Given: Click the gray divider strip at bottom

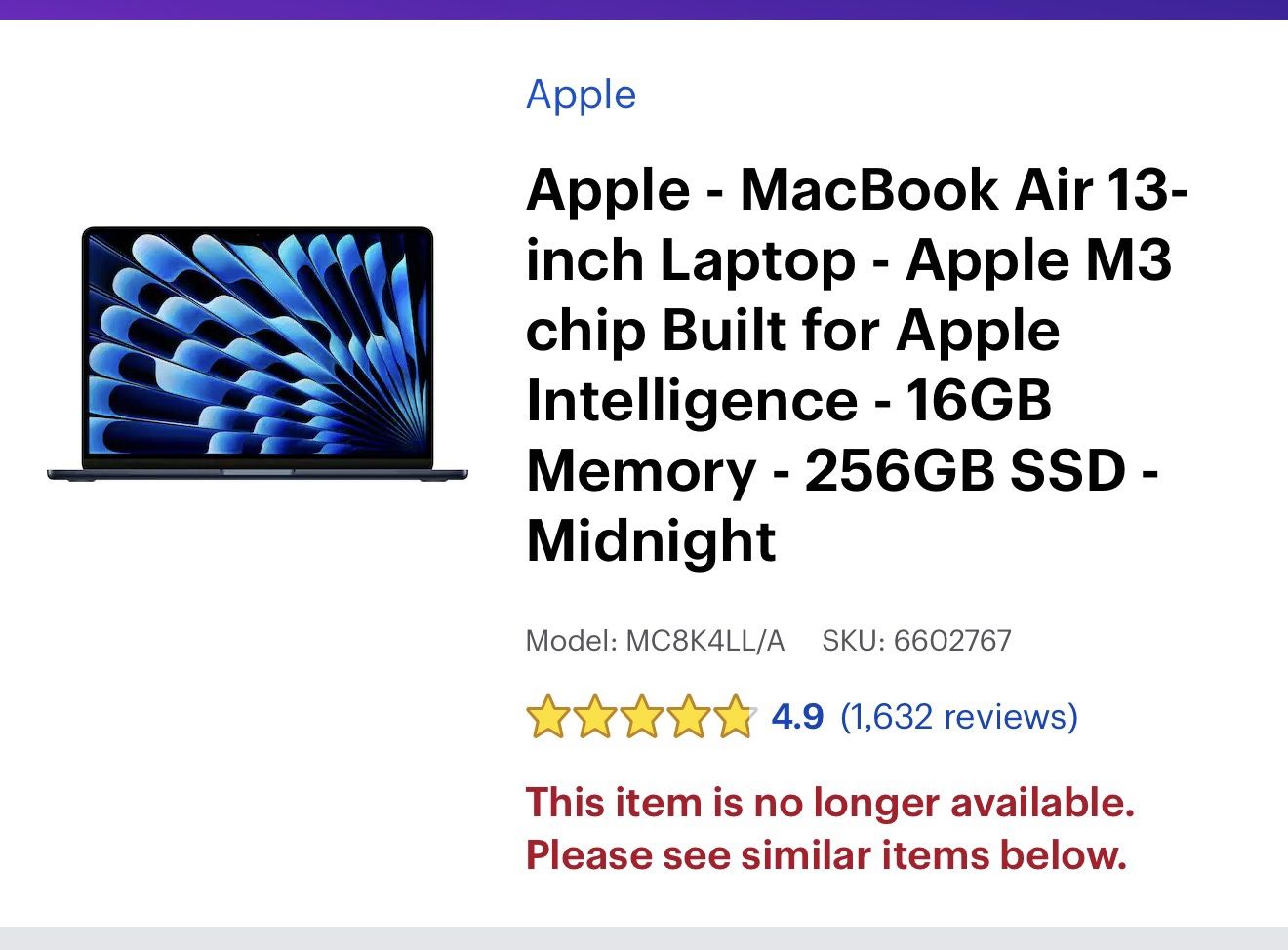Looking at the screenshot, I should click(x=644, y=938).
